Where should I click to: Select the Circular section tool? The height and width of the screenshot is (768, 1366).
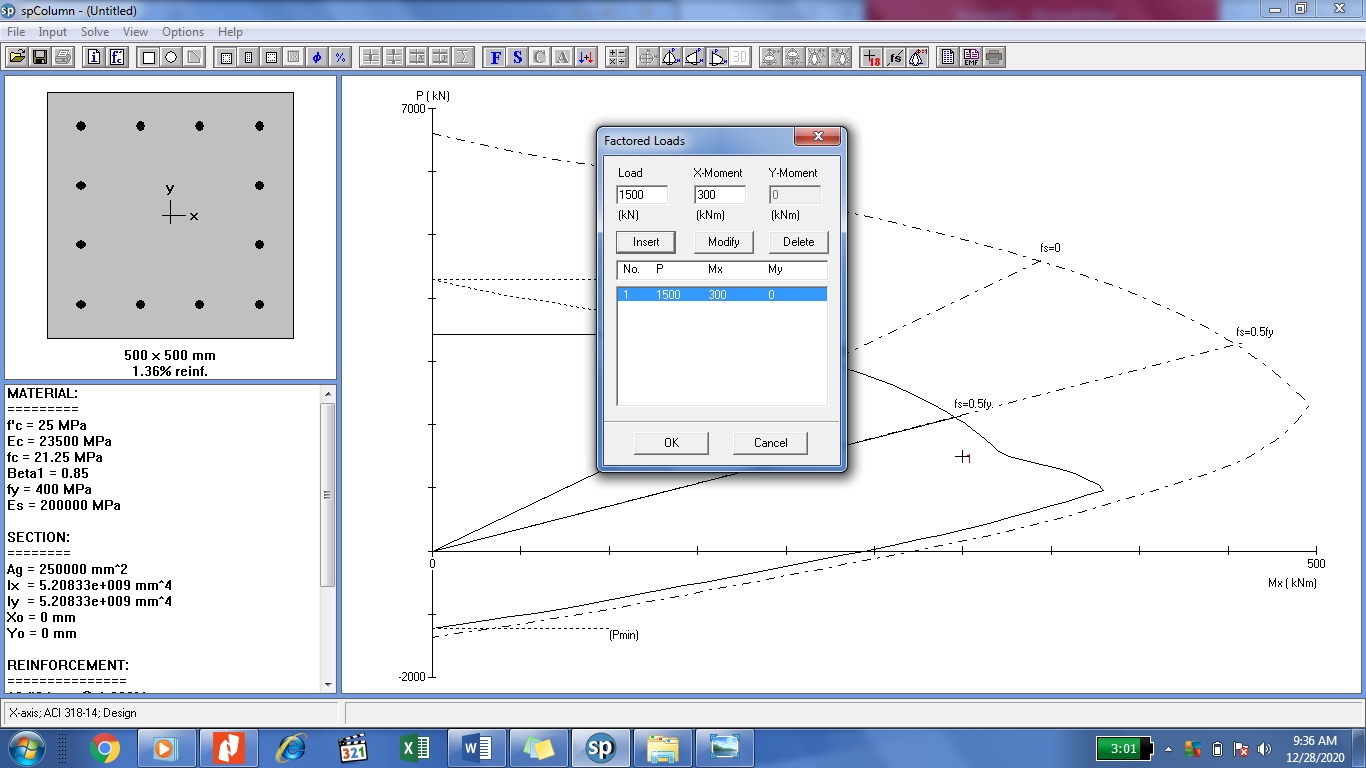pyautogui.click(x=171, y=57)
